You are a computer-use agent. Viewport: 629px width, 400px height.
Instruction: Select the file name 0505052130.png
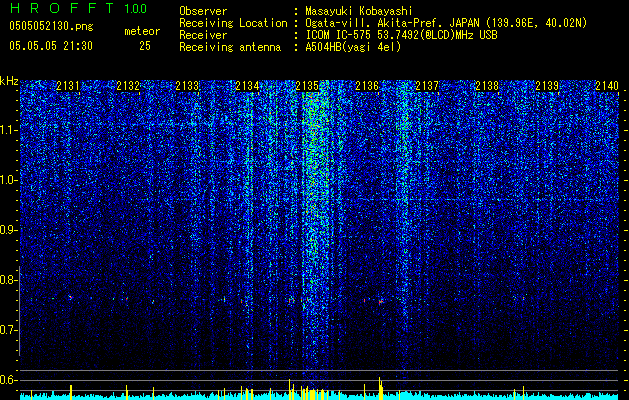51,26
